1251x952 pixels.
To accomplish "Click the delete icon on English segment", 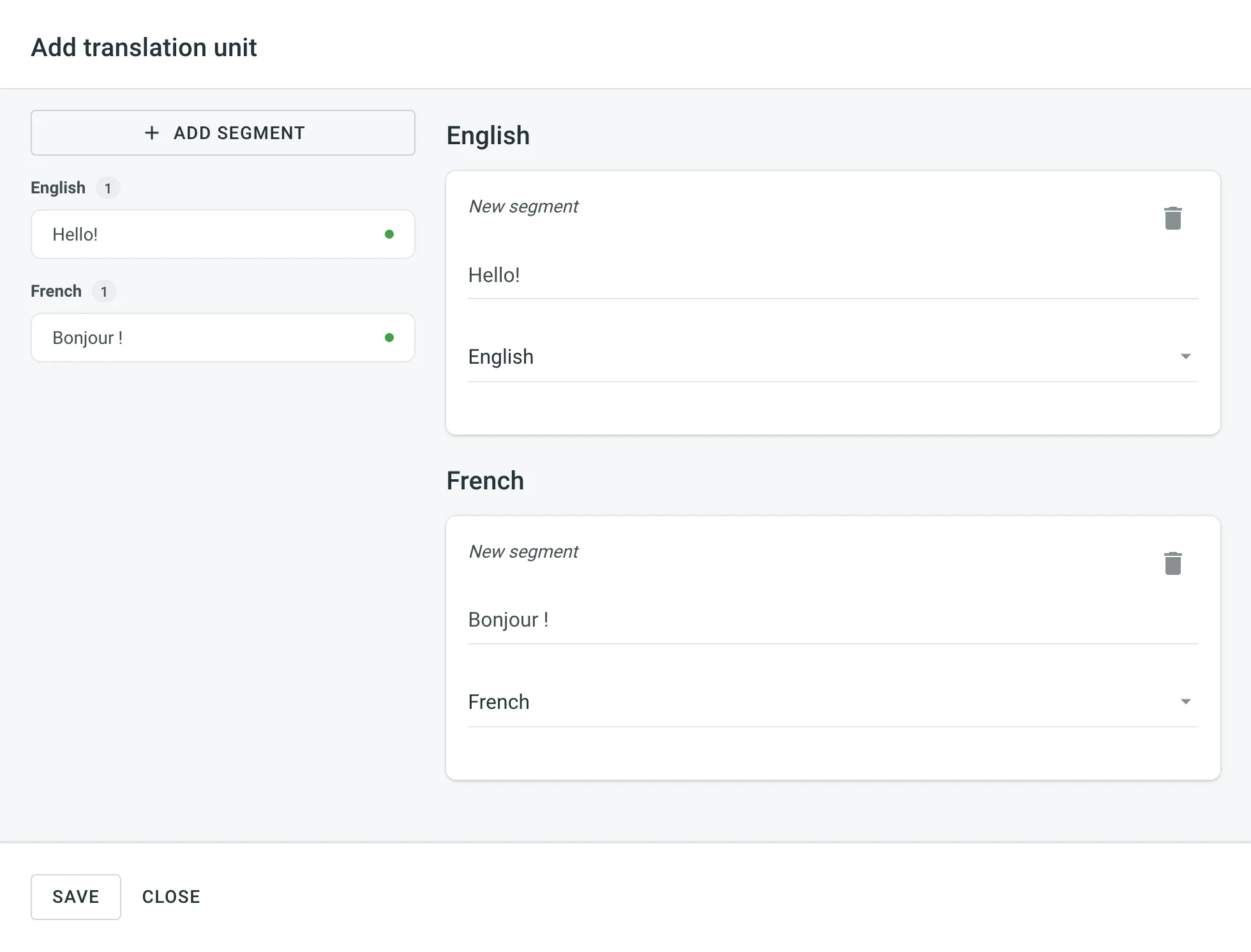I will 1173,218.
